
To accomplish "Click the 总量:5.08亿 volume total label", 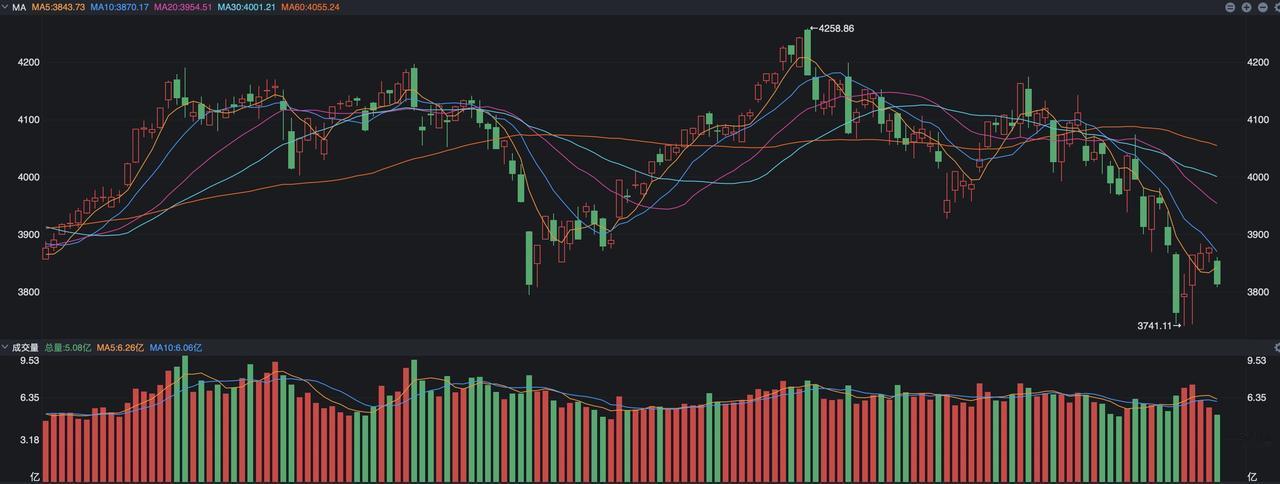I will [x=68, y=347].
